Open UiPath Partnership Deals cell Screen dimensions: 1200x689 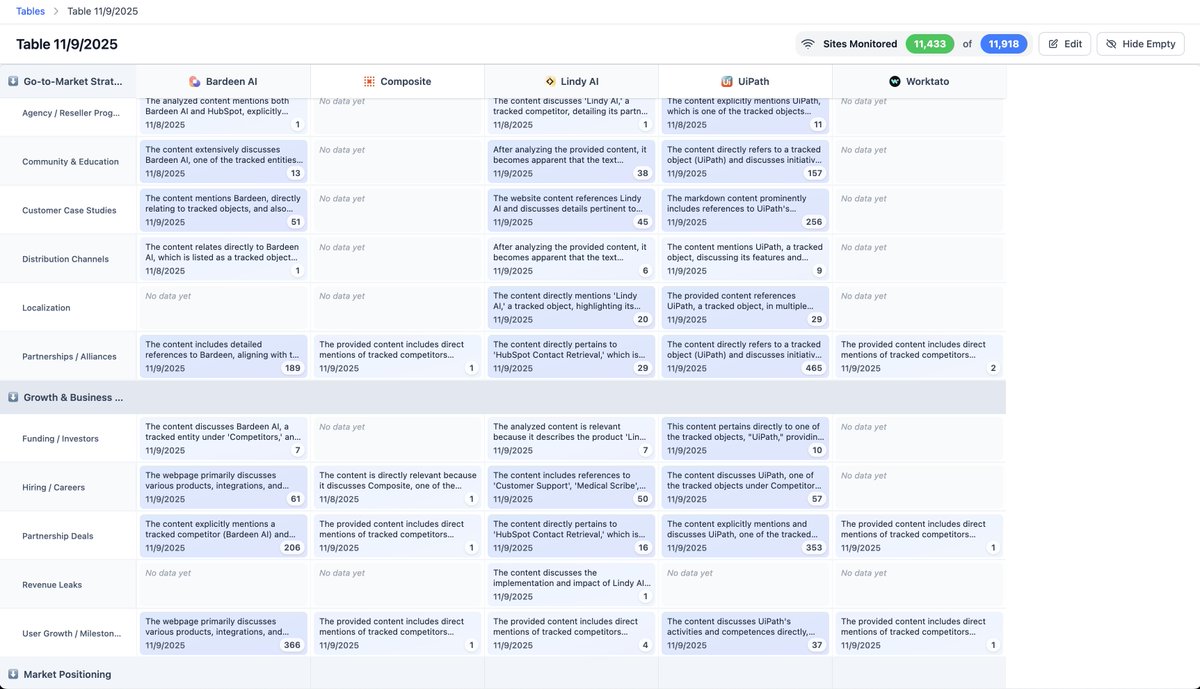pyautogui.click(x=745, y=536)
